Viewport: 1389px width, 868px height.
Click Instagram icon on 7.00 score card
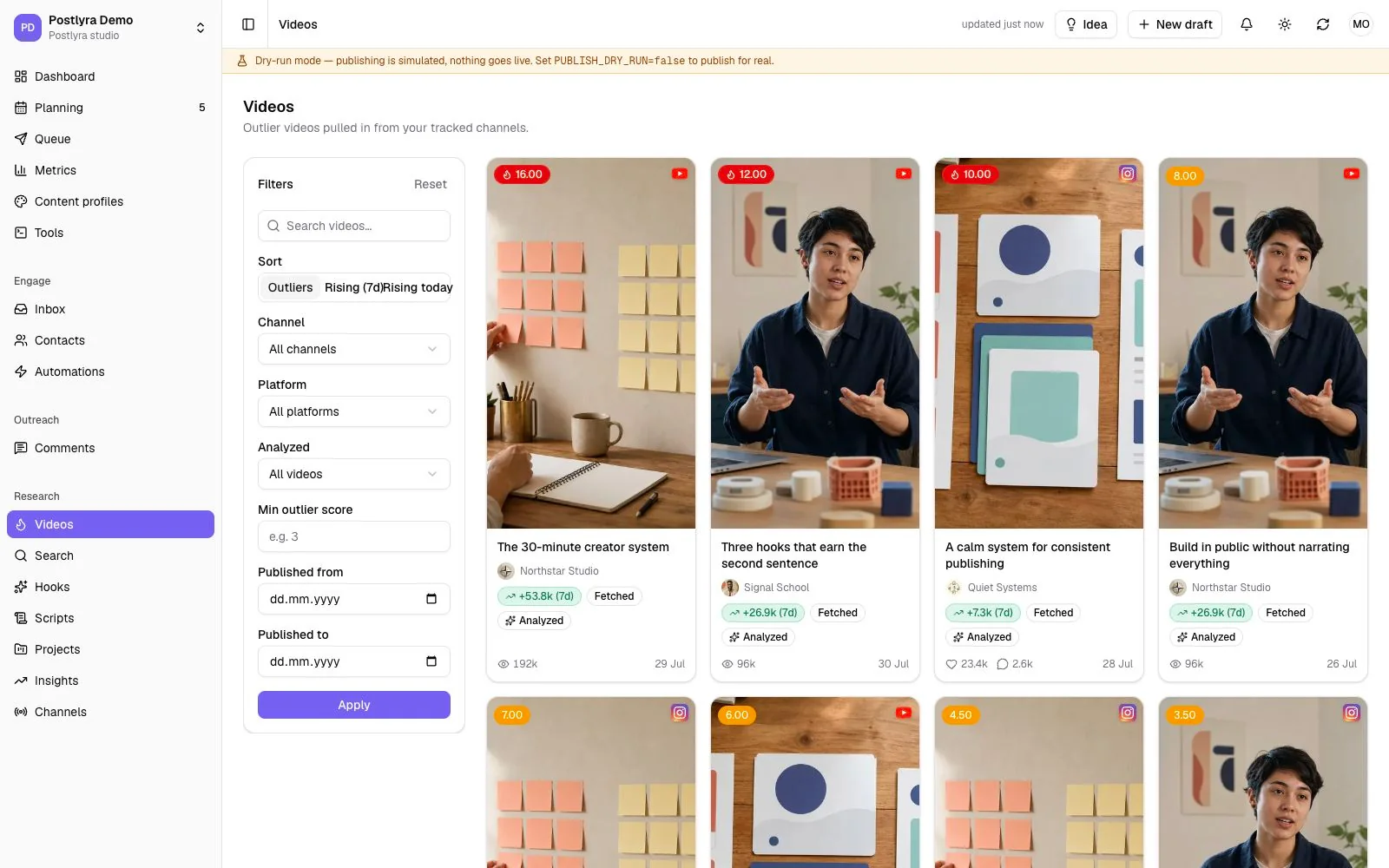click(x=680, y=713)
